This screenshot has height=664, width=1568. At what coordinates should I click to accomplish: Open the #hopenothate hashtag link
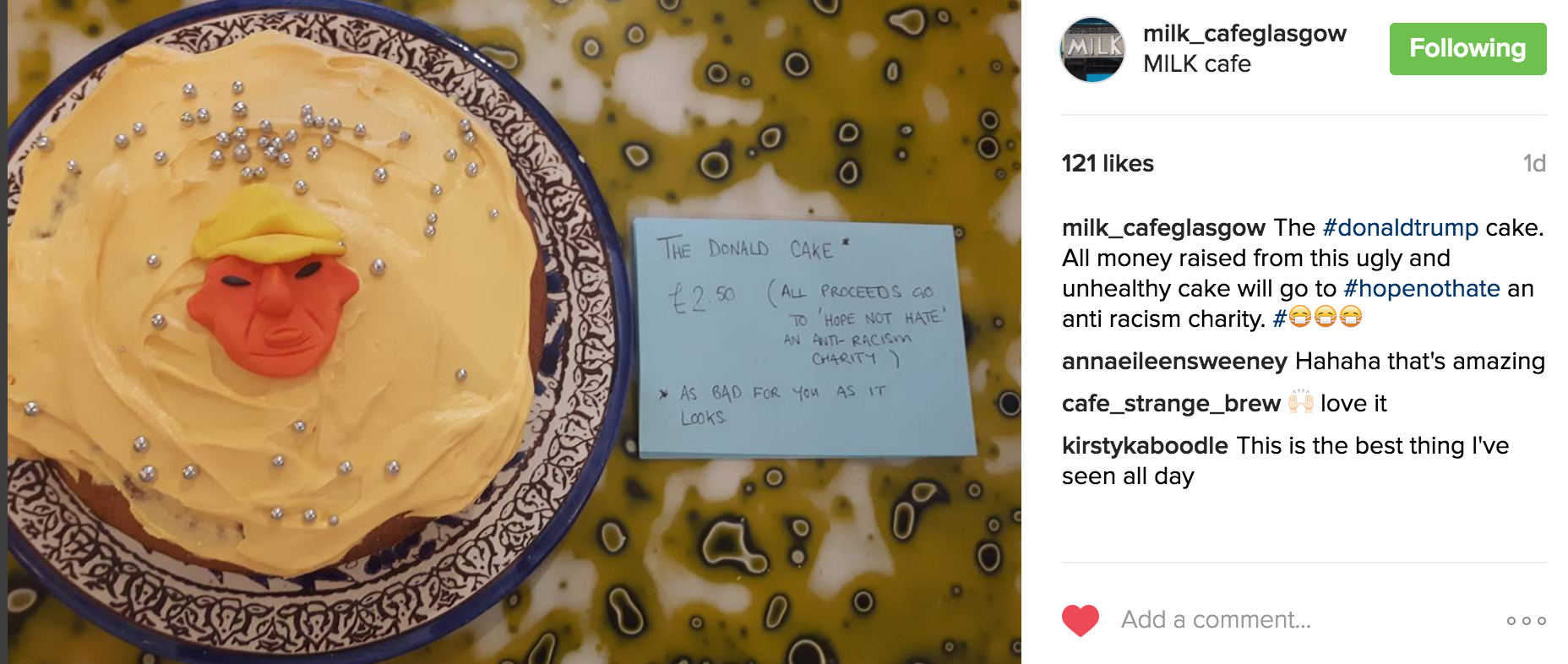tap(1421, 289)
